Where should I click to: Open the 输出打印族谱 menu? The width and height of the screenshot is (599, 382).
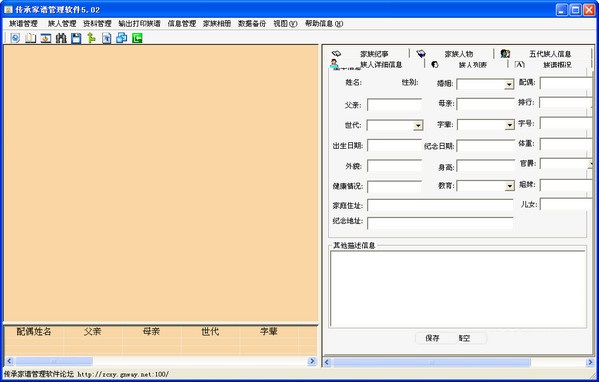139,24
